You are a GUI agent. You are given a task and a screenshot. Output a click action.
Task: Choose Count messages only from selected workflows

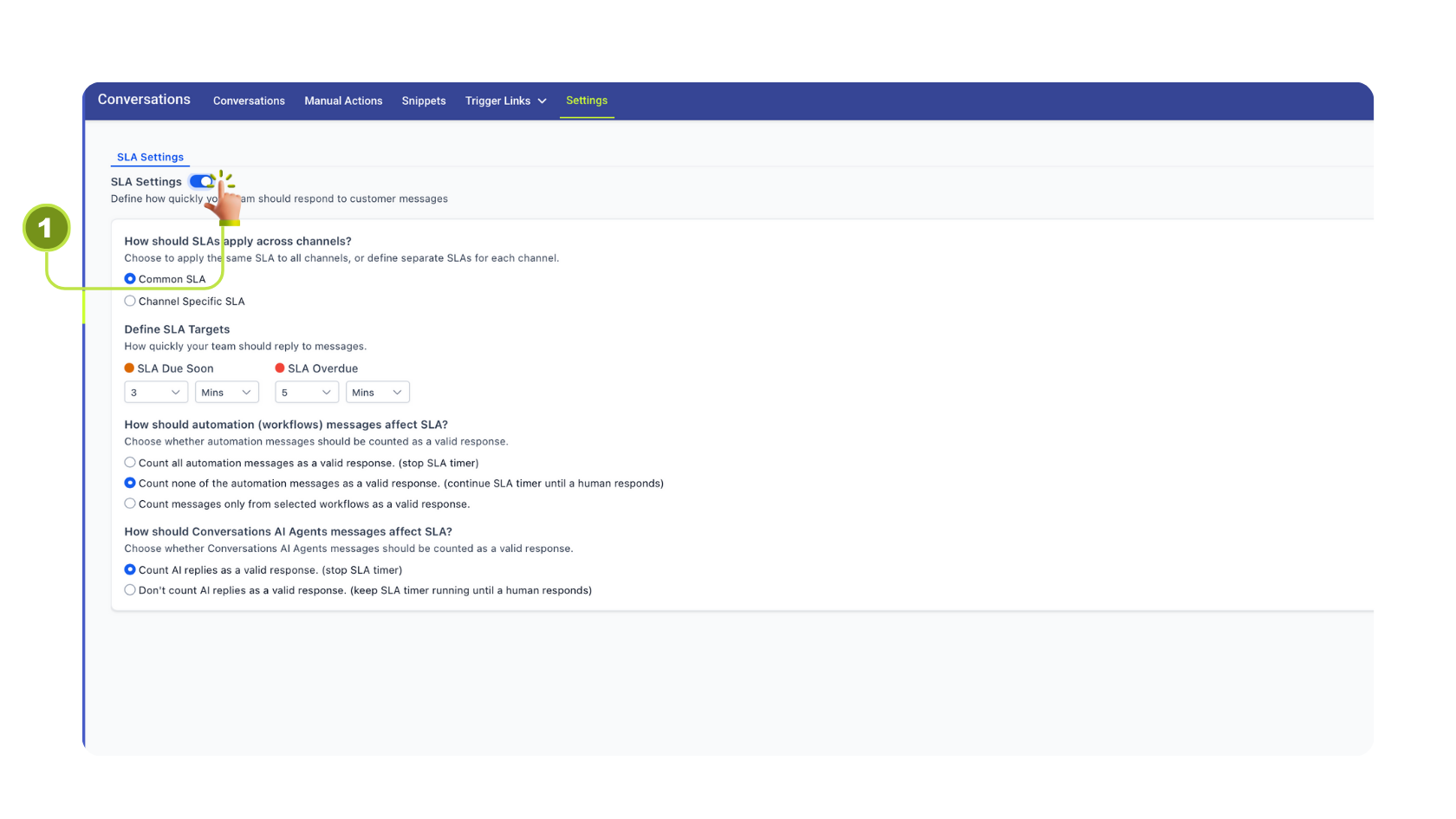[130, 504]
